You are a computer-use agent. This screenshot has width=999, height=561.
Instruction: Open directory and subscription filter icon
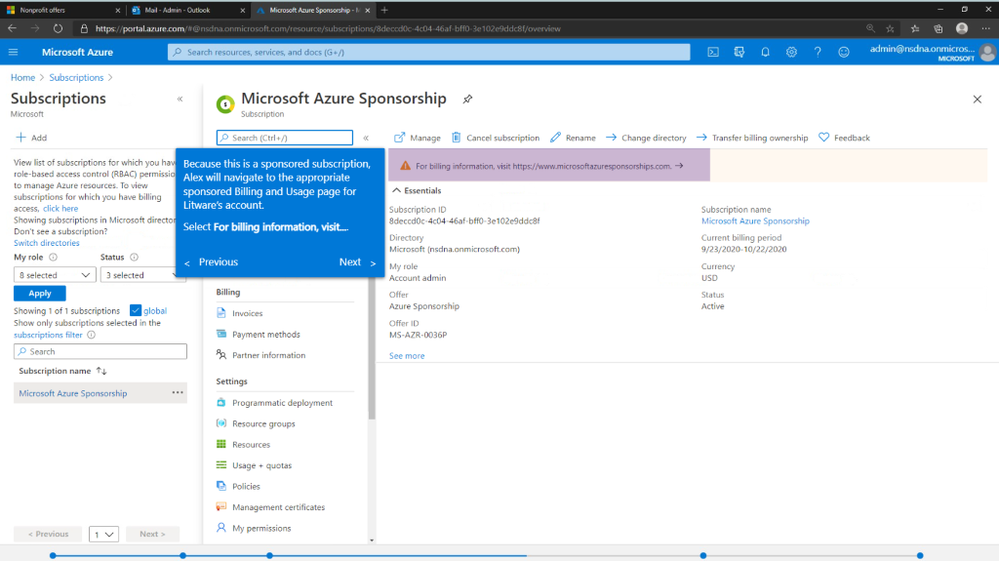[739, 52]
